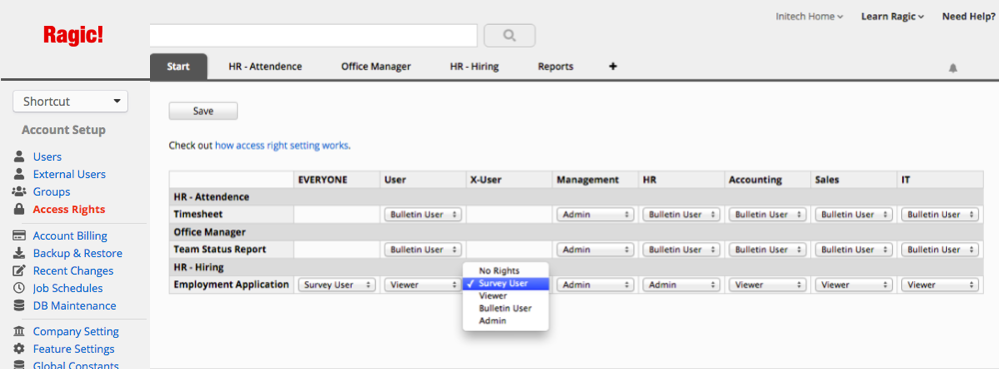The width and height of the screenshot is (999, 369).
Task: Click Backup & Restore download icon
Action: click(19, 253)
